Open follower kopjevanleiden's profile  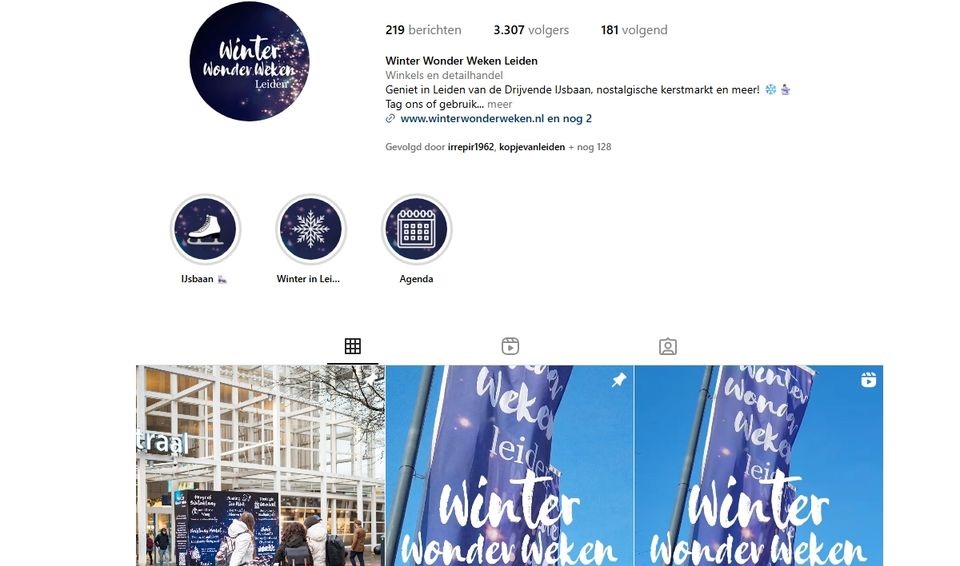tap(531, 147)
